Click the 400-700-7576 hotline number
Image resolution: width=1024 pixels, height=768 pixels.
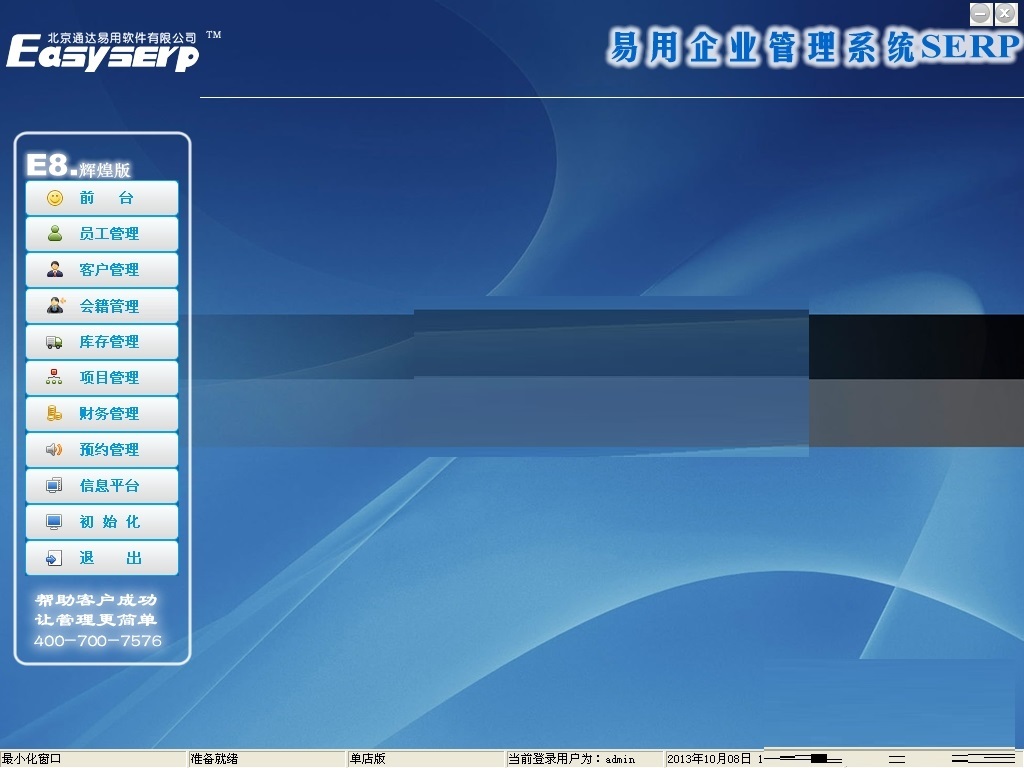pos(98,641)
